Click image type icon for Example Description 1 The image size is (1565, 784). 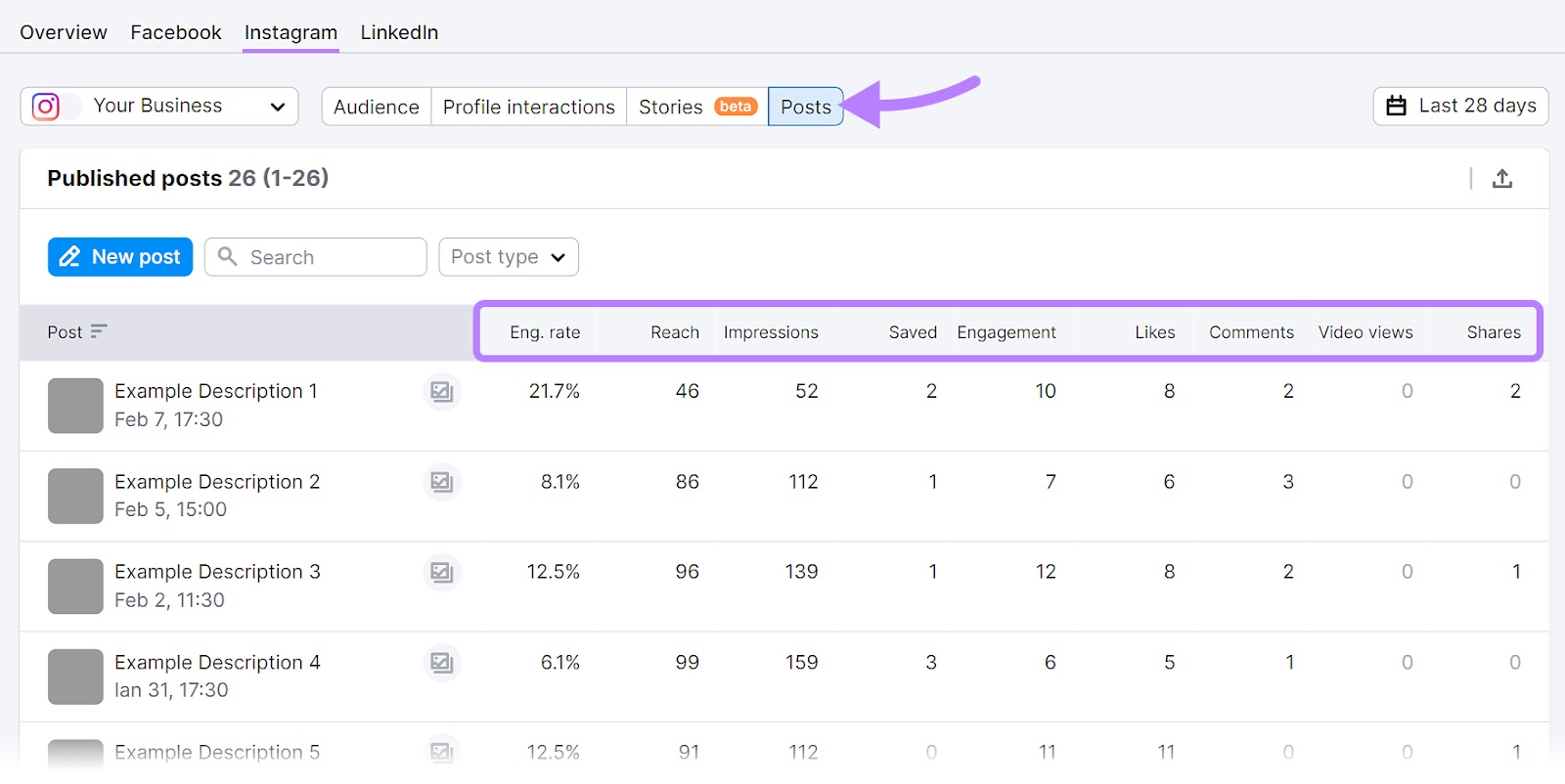pos(442,392)
